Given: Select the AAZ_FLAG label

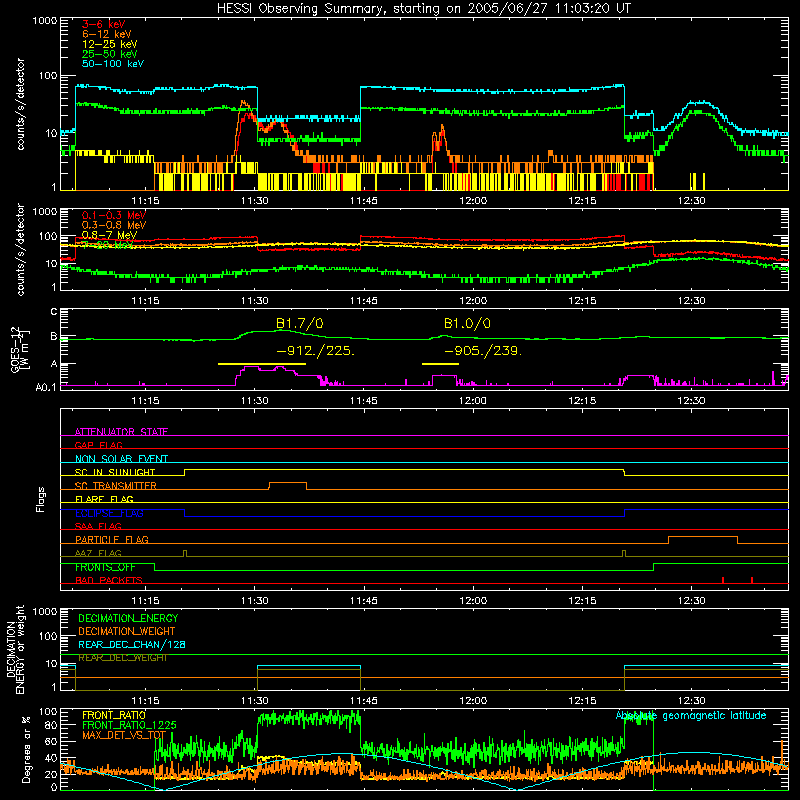Looking at the screenshot, I should coord(98,553).
